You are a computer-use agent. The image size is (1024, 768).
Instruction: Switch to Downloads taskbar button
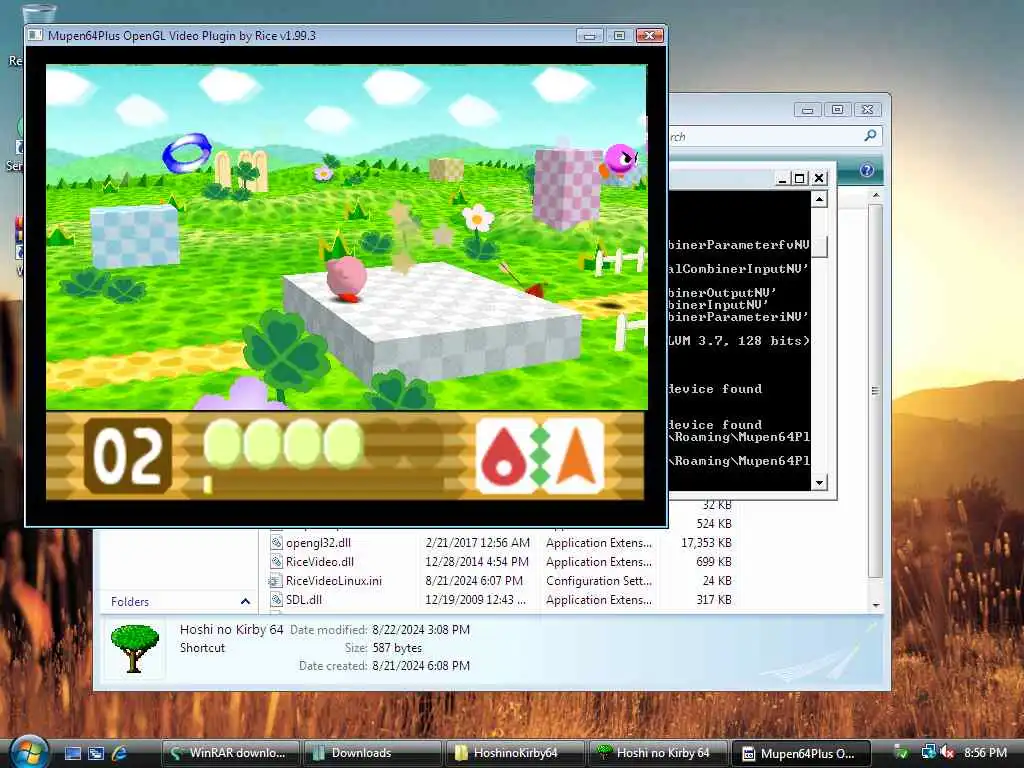(372, 753)
